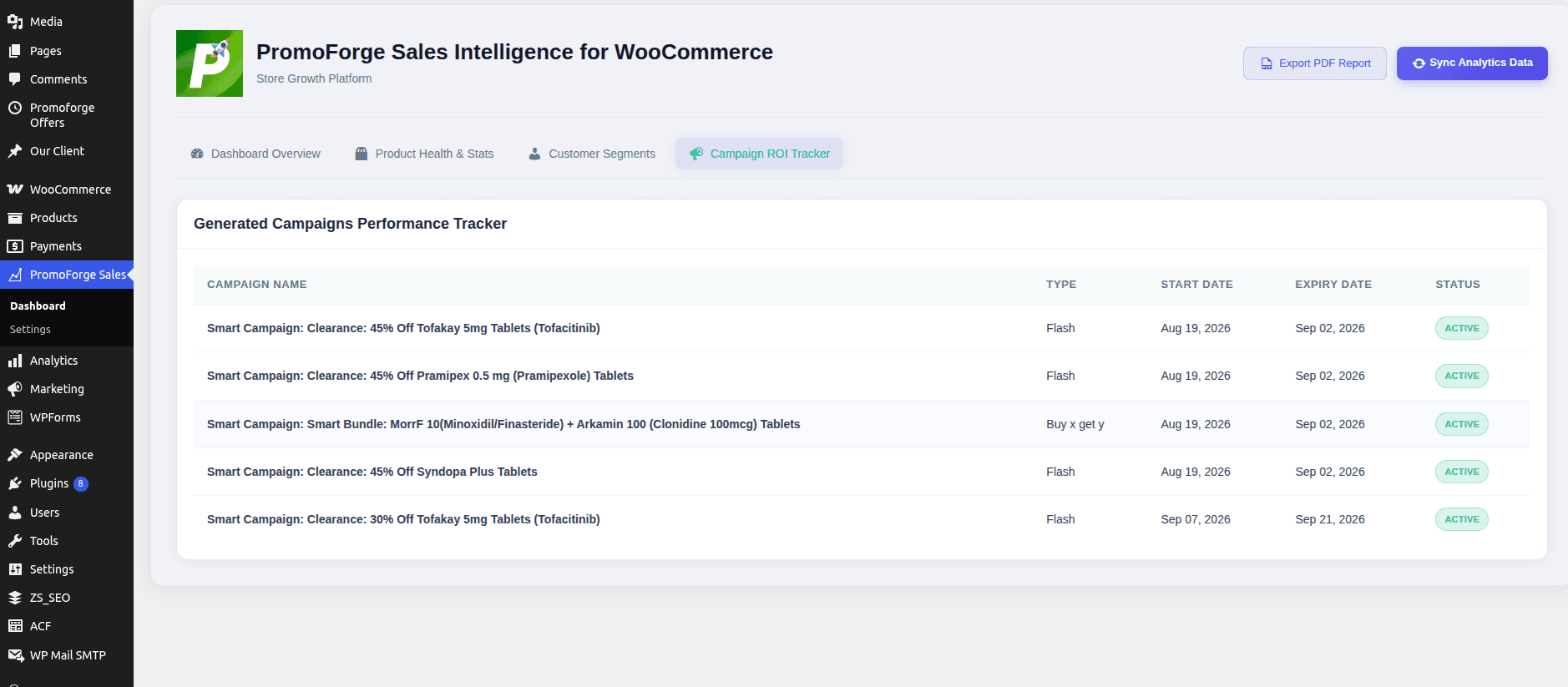Image resolution: width=1568 pixels, height=687 pixels.
Task: Click the 'Sep 21, 2026' expiry date cell
Action: click(1330, 519)
